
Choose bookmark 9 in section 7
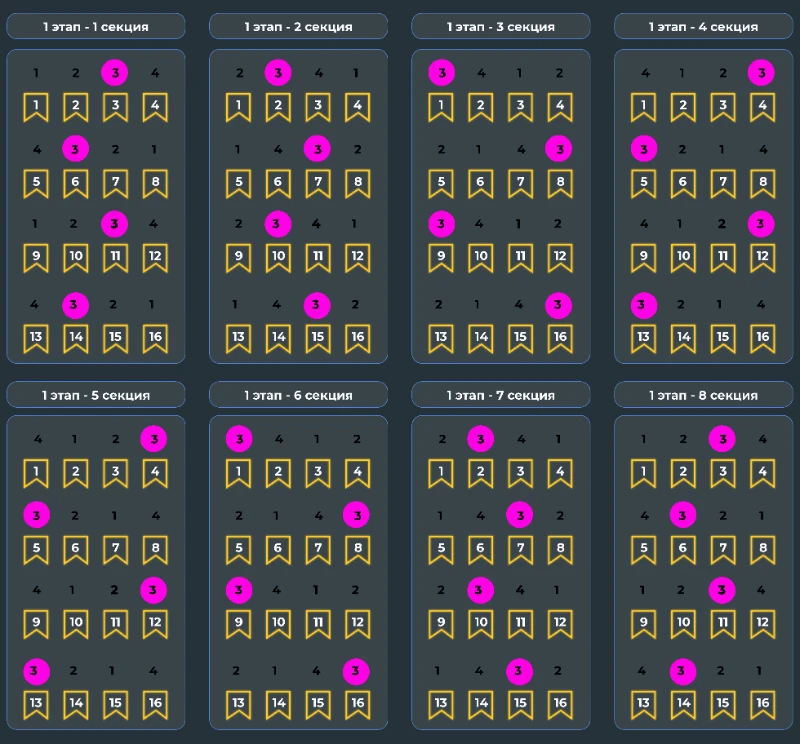441,624
